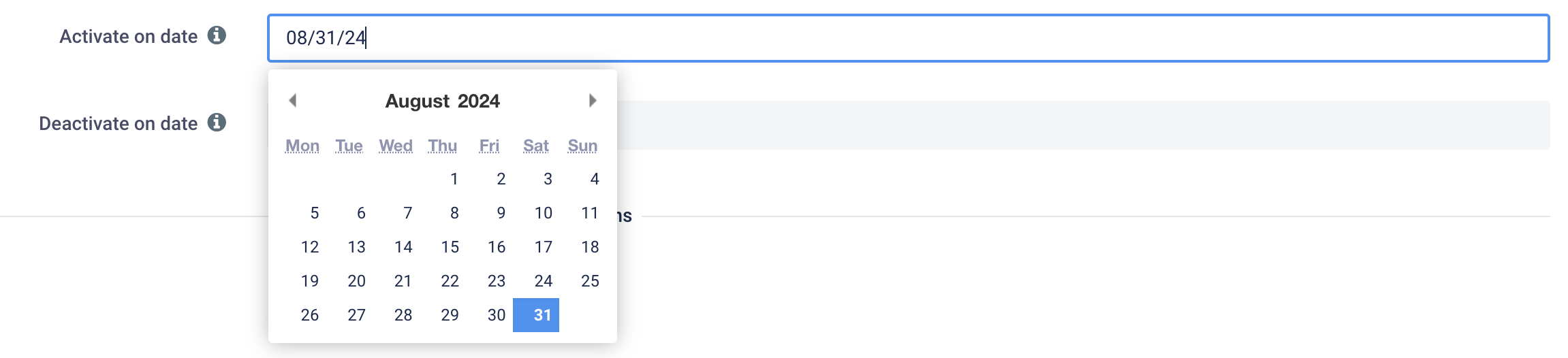
Task: Click the info icon beside Deactivate on date
Action: pos(217,123)
